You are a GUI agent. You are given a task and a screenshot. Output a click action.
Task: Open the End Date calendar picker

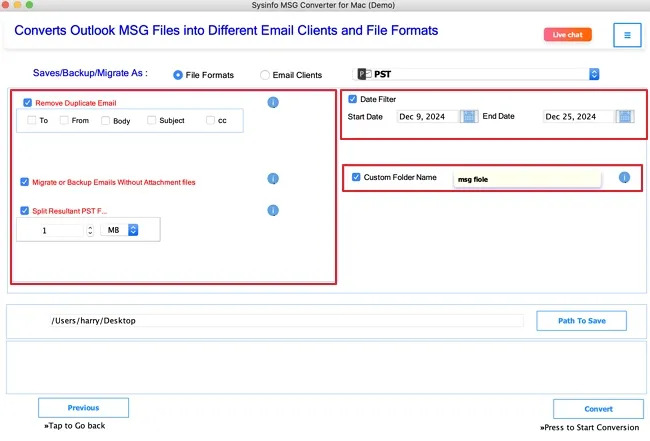625,116
